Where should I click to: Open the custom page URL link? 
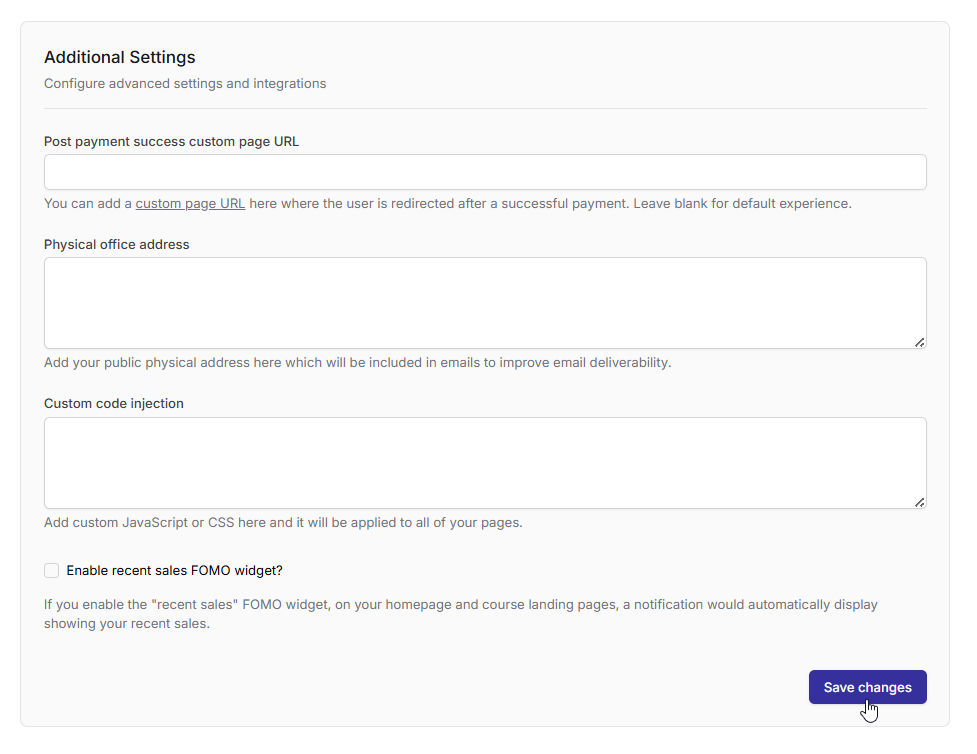click(190, 203)
